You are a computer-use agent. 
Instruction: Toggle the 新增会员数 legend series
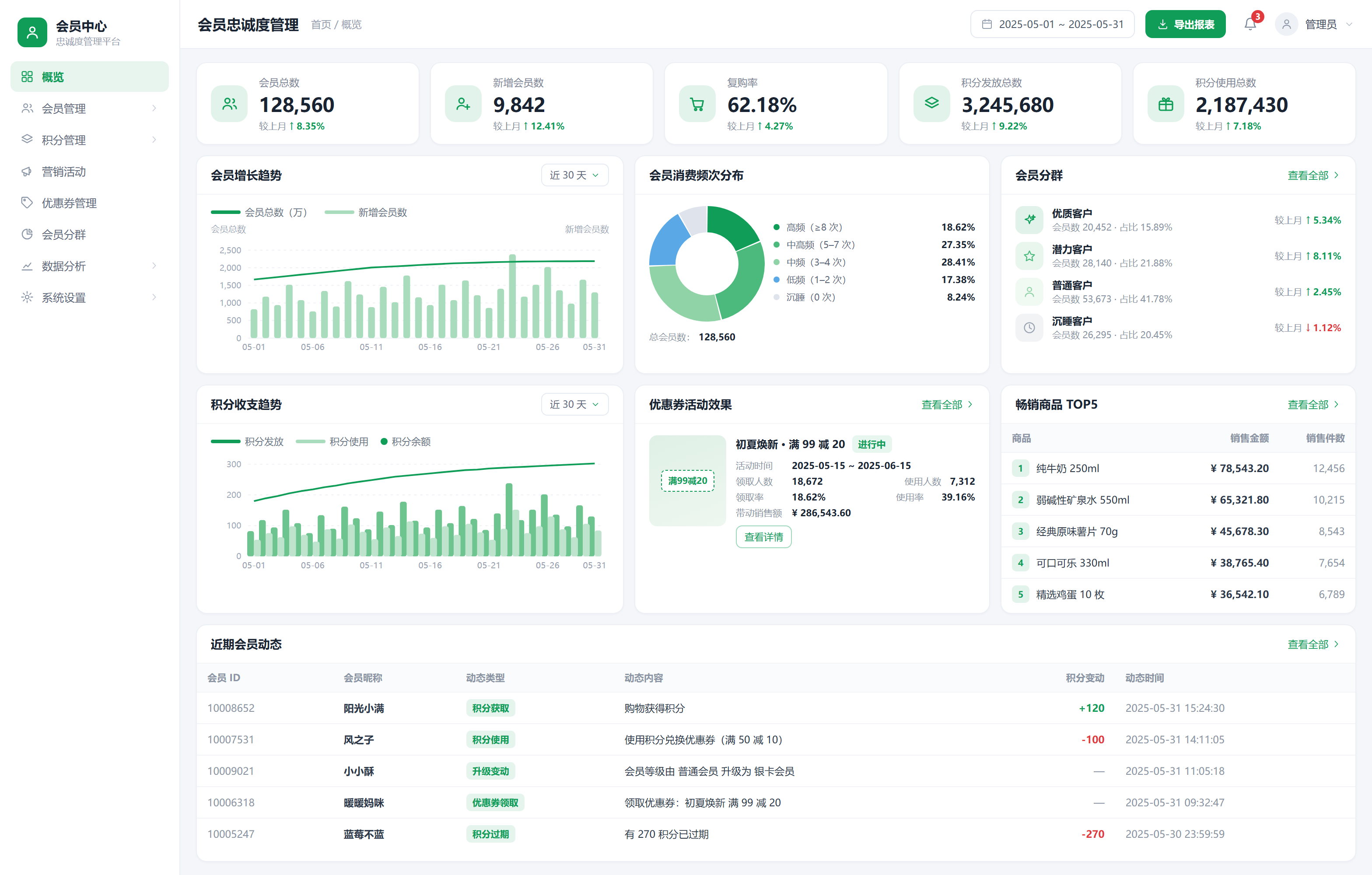[x=366, y=212]
